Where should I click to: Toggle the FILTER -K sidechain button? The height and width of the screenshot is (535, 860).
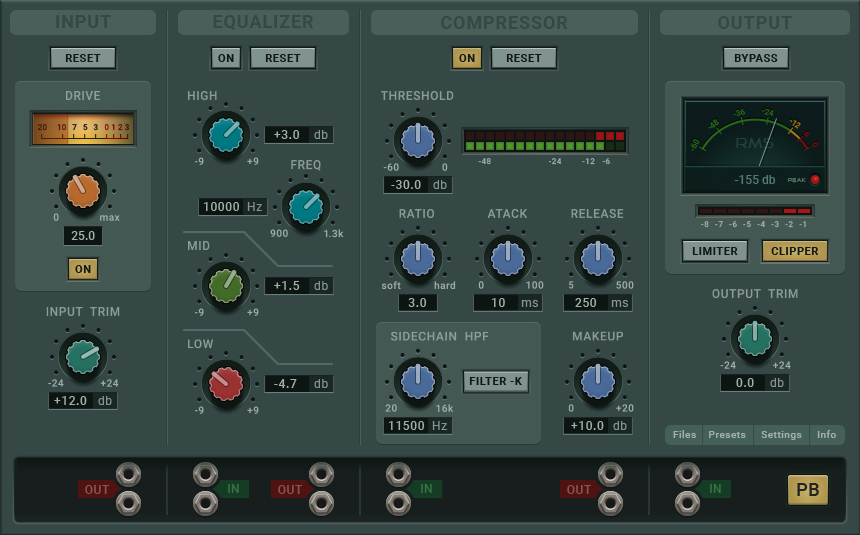tap(496, 381)
